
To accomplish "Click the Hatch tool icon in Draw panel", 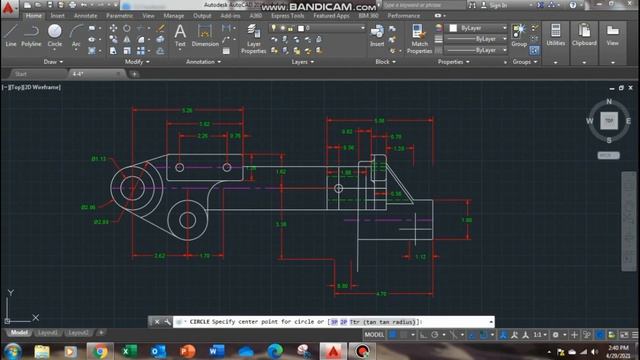I will pyautogui.click(x=92, y=51).
